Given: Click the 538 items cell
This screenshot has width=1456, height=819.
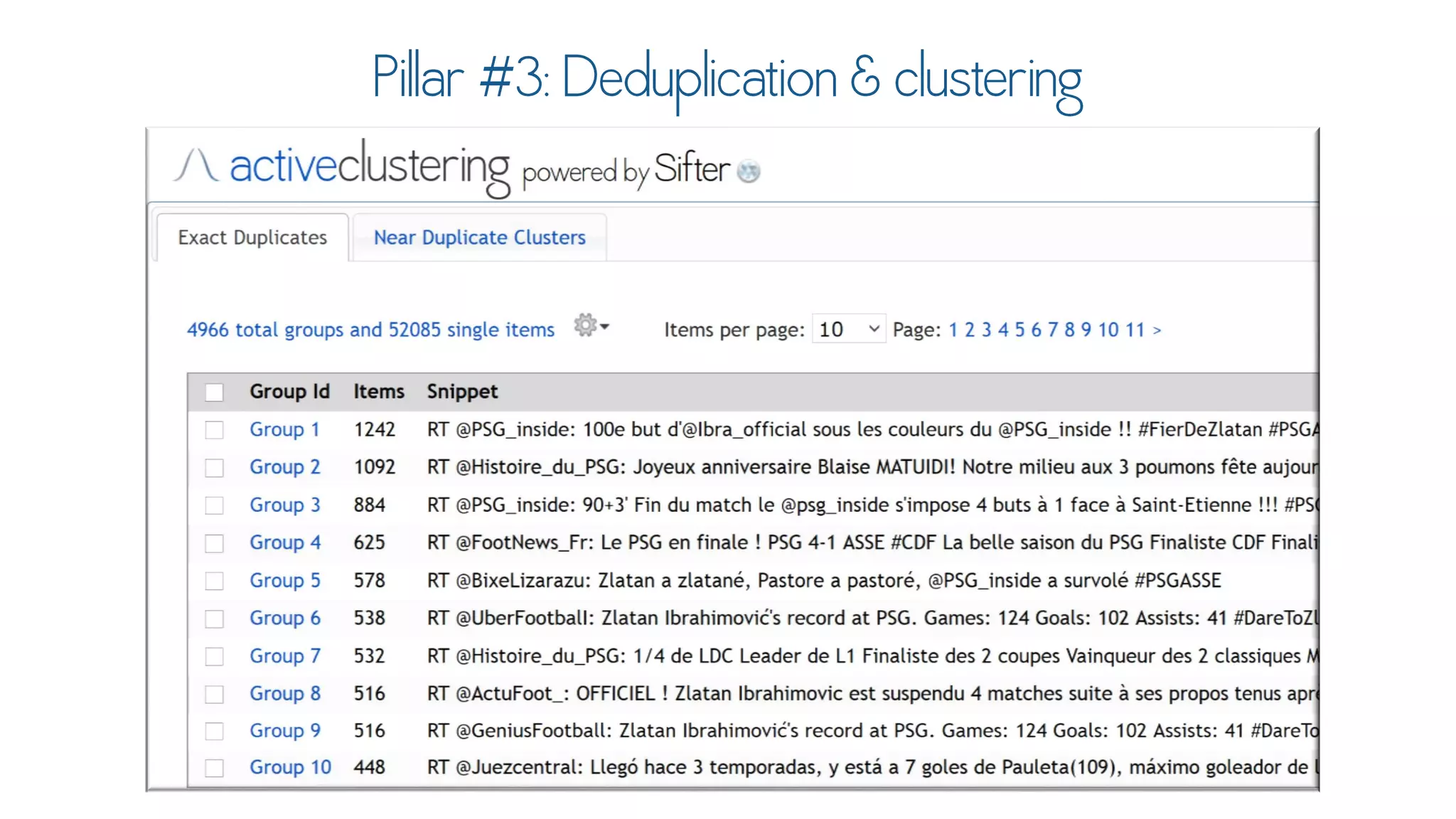Looking at the screenshot, I should pyautogui.click(x=370, y=618).
